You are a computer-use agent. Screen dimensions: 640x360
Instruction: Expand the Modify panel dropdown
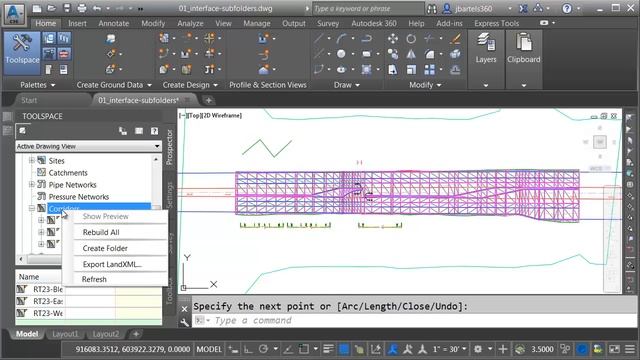point(439,85)
